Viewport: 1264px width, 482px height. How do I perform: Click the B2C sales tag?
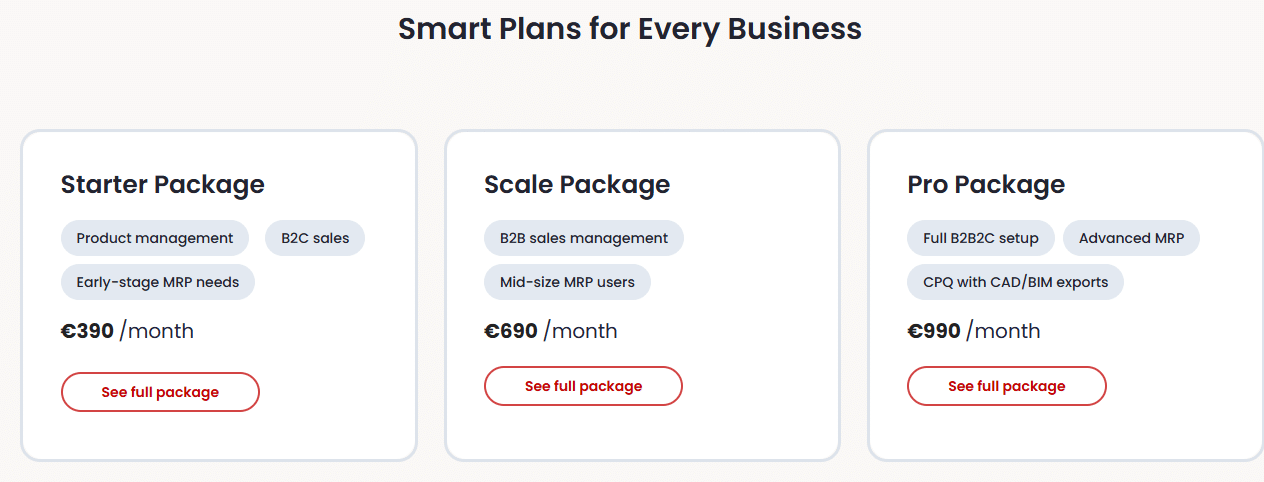[x=315, y=238]
